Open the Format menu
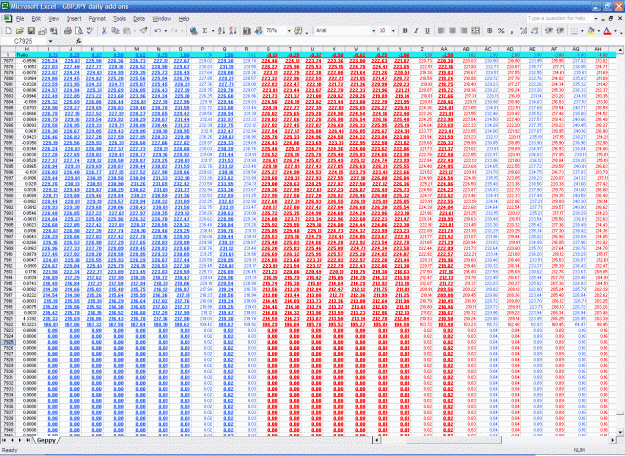This screenshot has height=456, width=625. (x=97, y=19)
